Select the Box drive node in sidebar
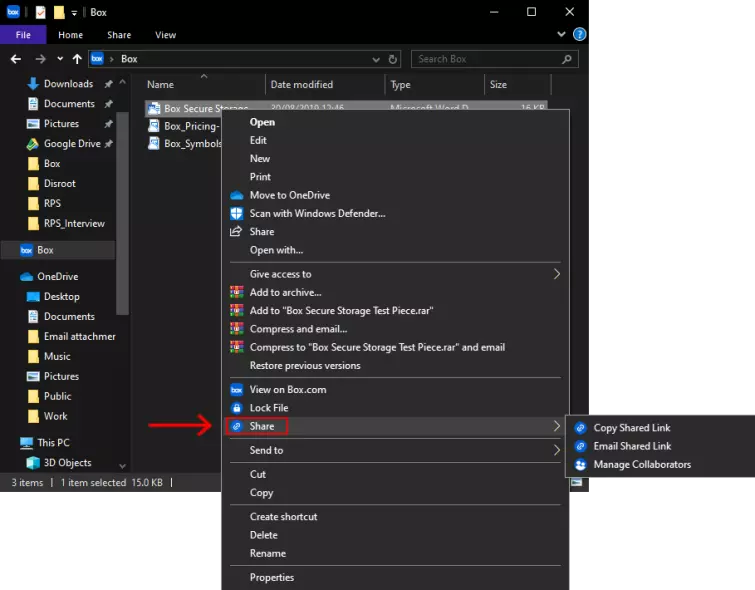This screenshot has width=755, height=590. (44, 250)
